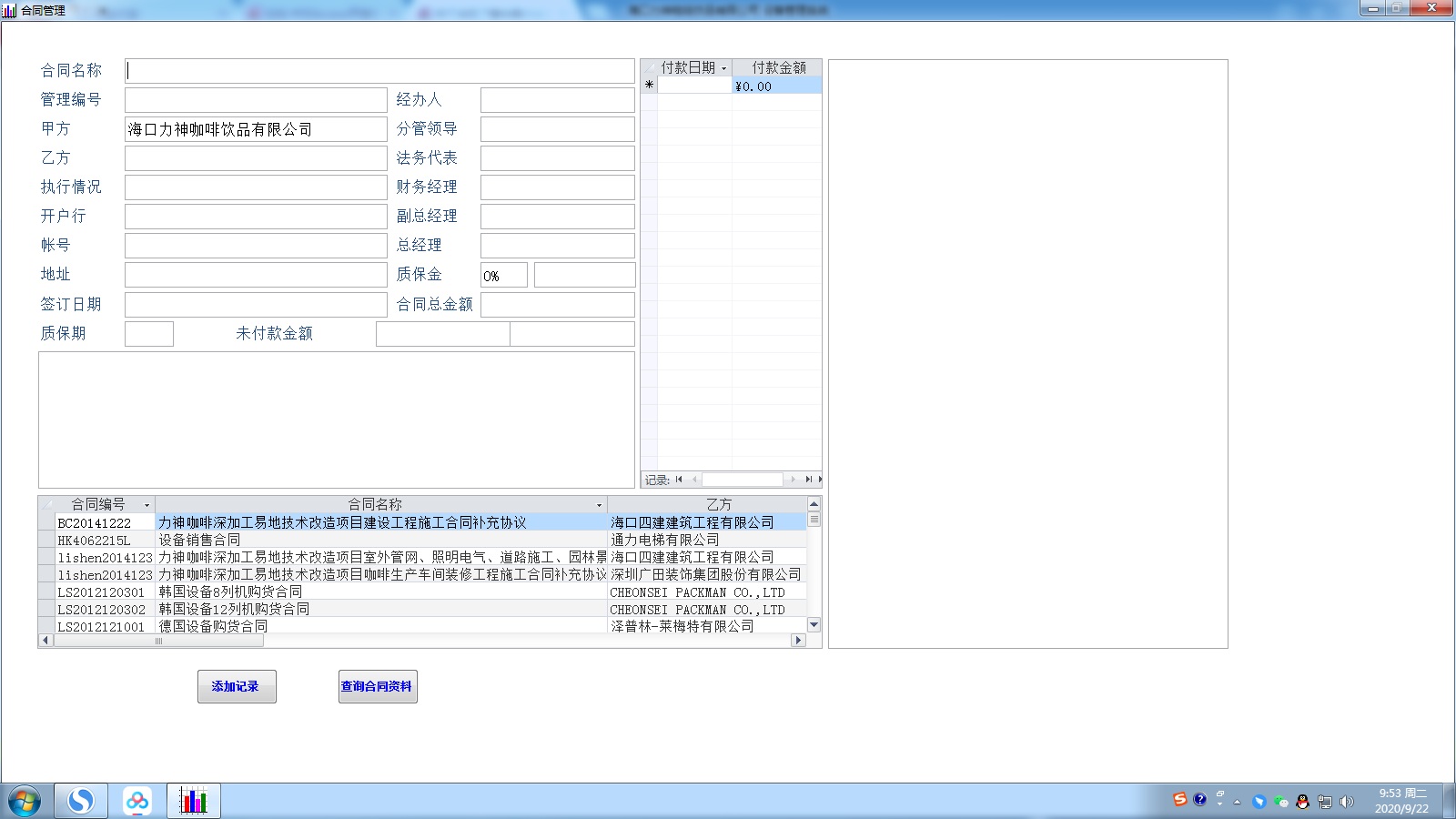Viewport: 1456px width, 819px height.
Task: Click the 地址 input field
Action: (x=256, y=275)
